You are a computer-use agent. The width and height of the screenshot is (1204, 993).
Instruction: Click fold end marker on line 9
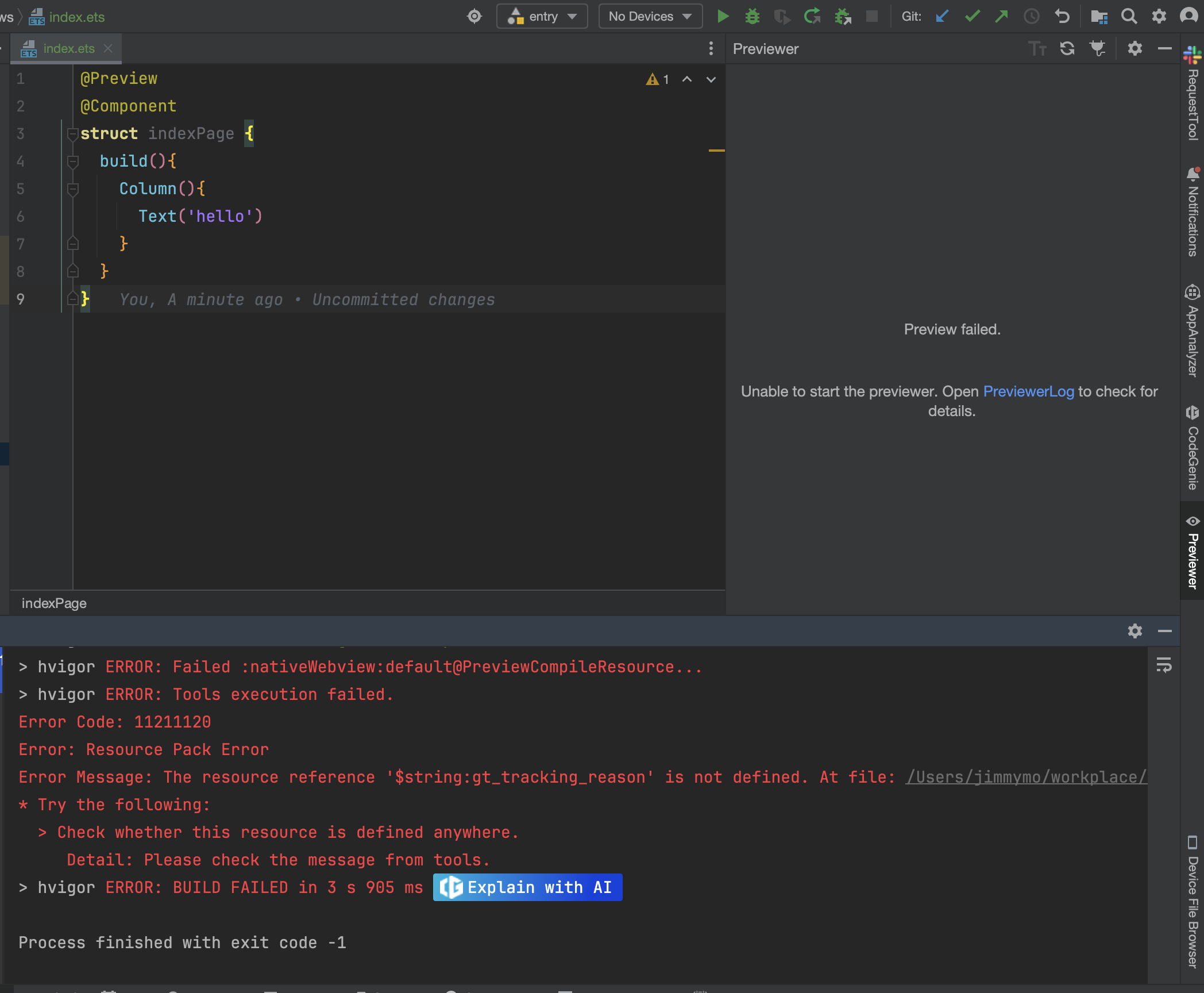pos(72,299)
